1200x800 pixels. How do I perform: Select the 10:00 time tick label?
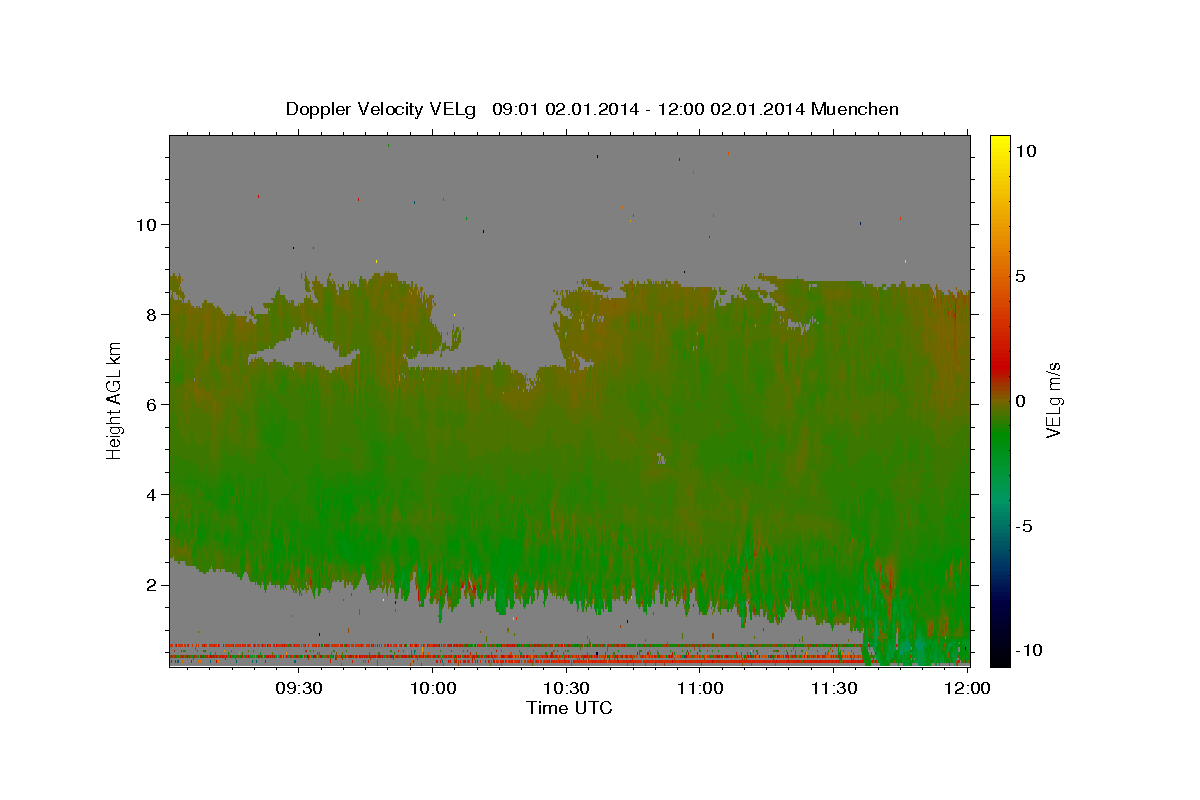click(432, 688)
